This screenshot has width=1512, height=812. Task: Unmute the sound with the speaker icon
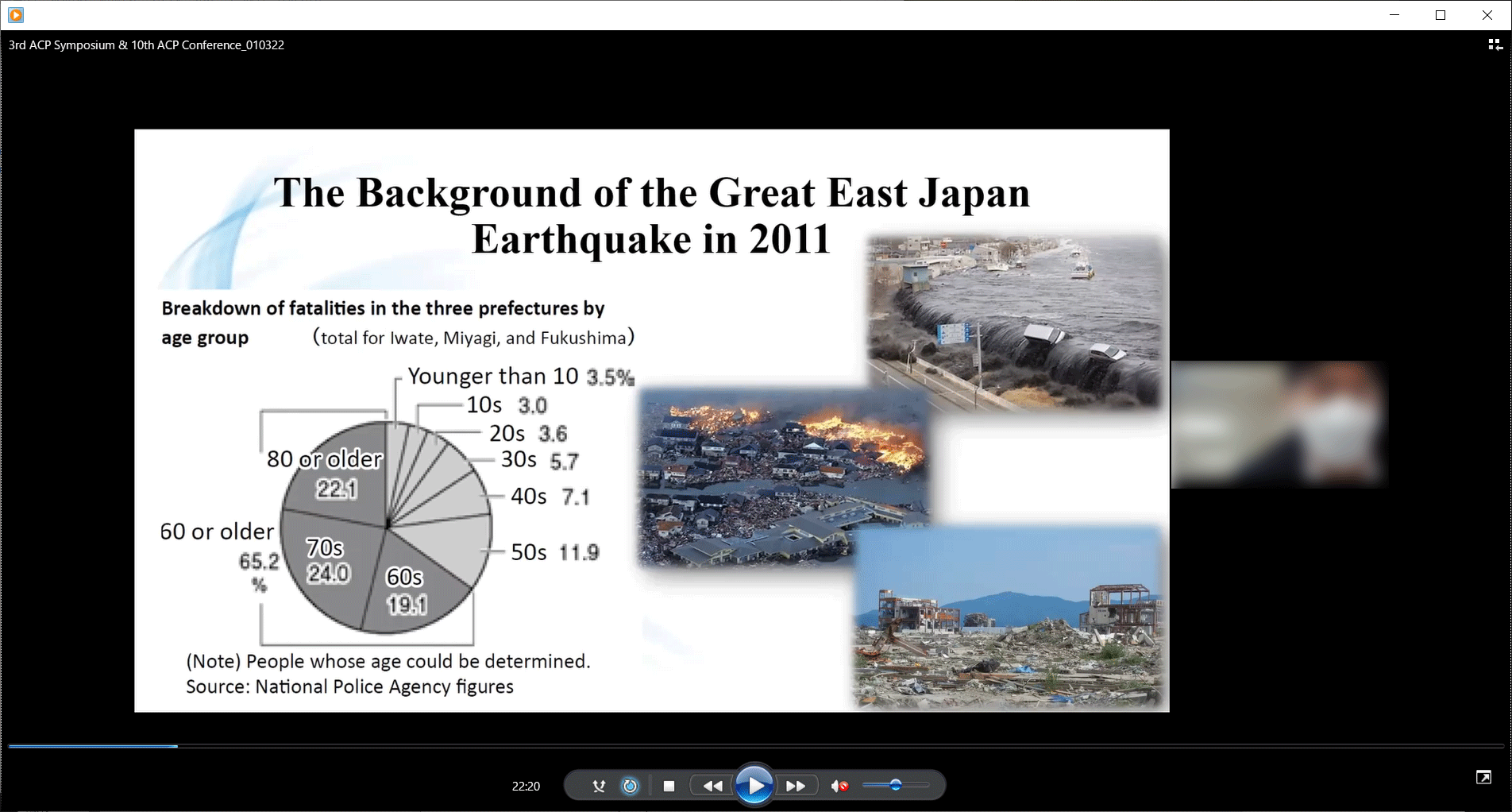[x=839, y=786]
